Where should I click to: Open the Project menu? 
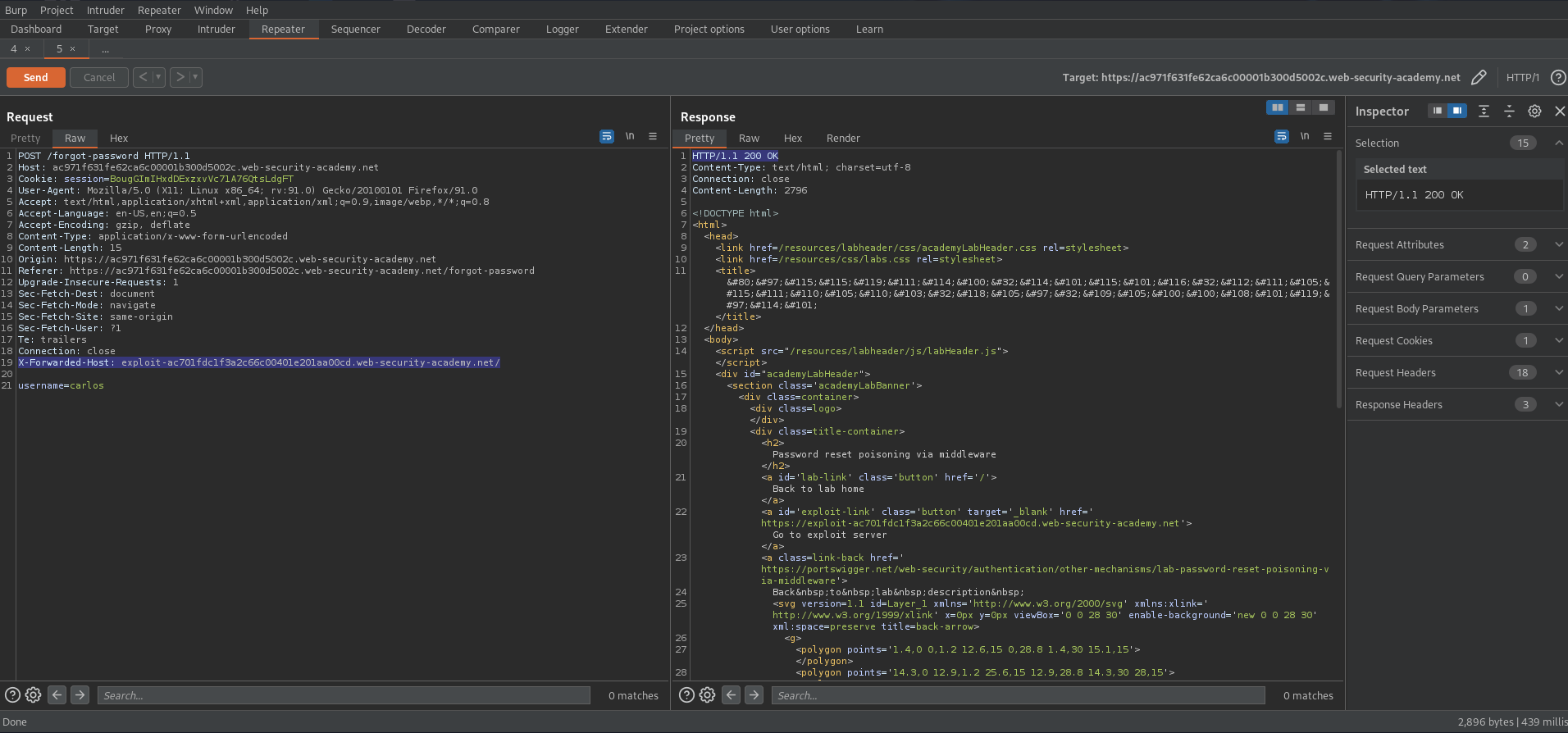coord(57,10)
